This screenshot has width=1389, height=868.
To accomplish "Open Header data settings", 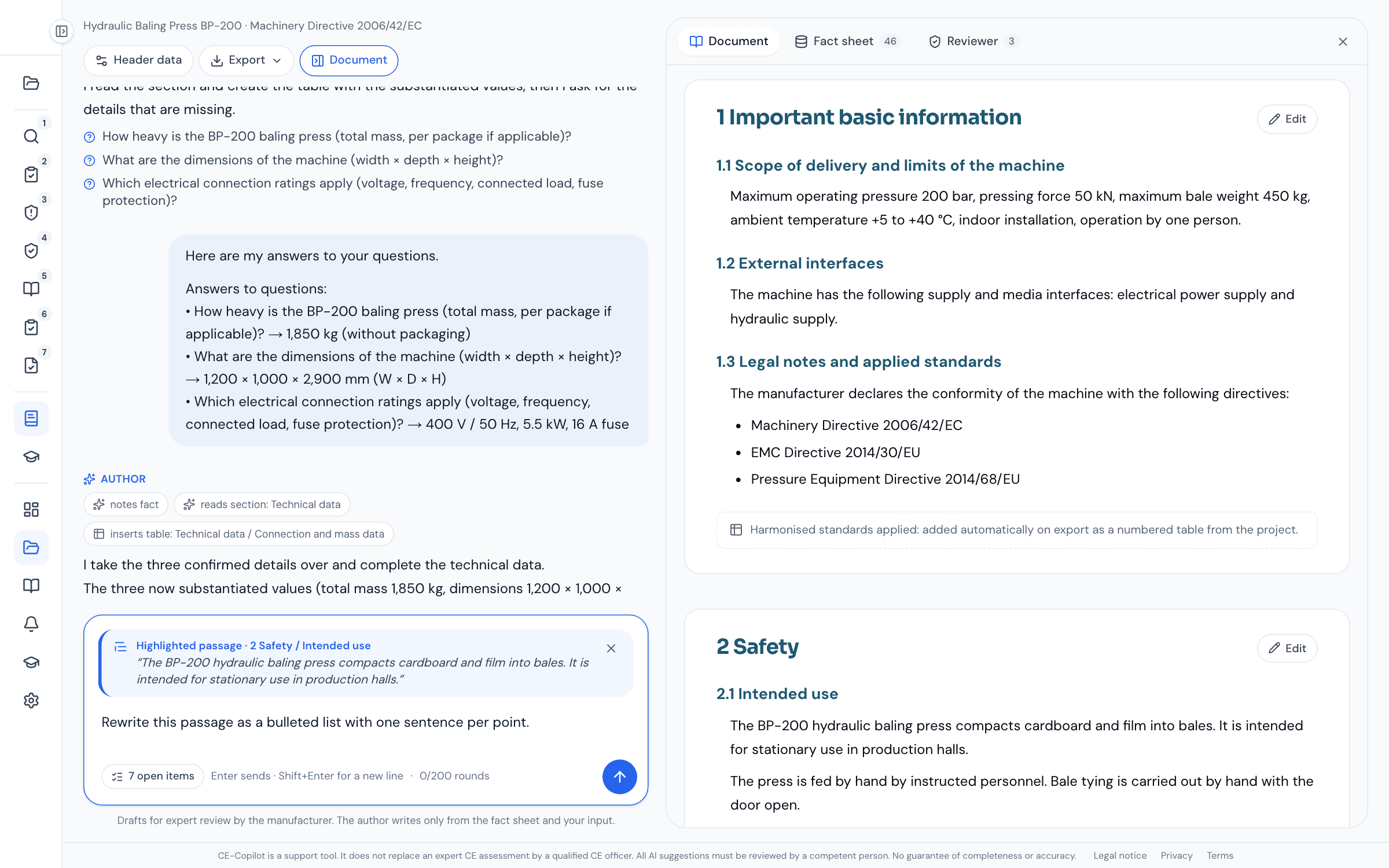I will pos(138,60).
